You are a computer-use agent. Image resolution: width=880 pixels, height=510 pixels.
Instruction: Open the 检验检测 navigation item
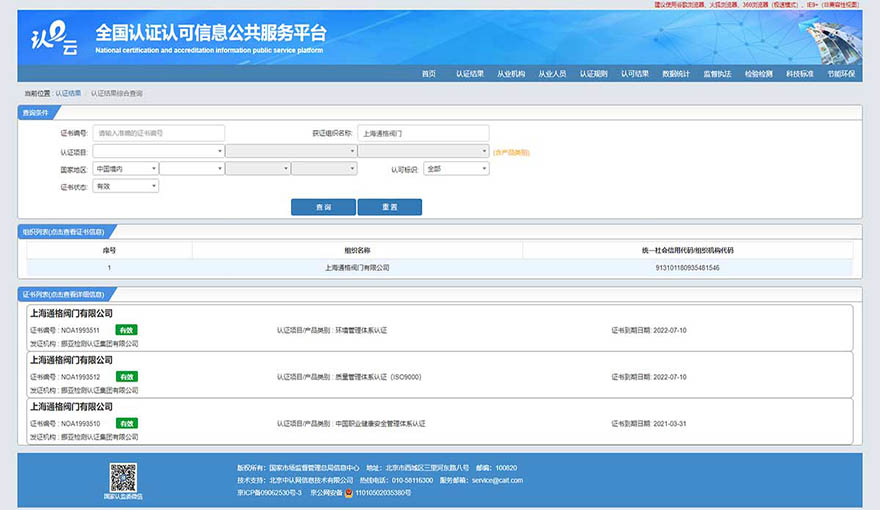(759, 74)
